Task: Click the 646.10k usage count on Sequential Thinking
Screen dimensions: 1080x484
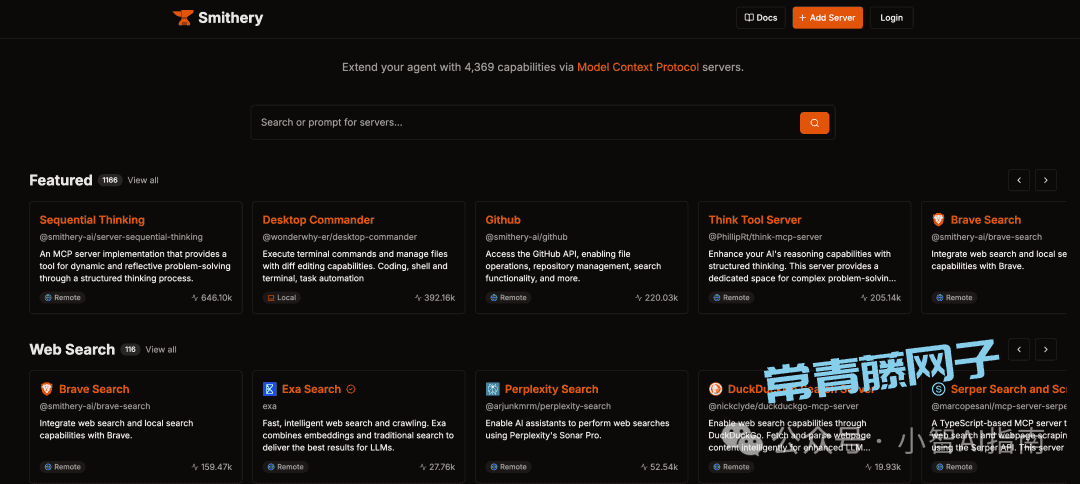Action: pyautogui.click(x=211, y=298)
